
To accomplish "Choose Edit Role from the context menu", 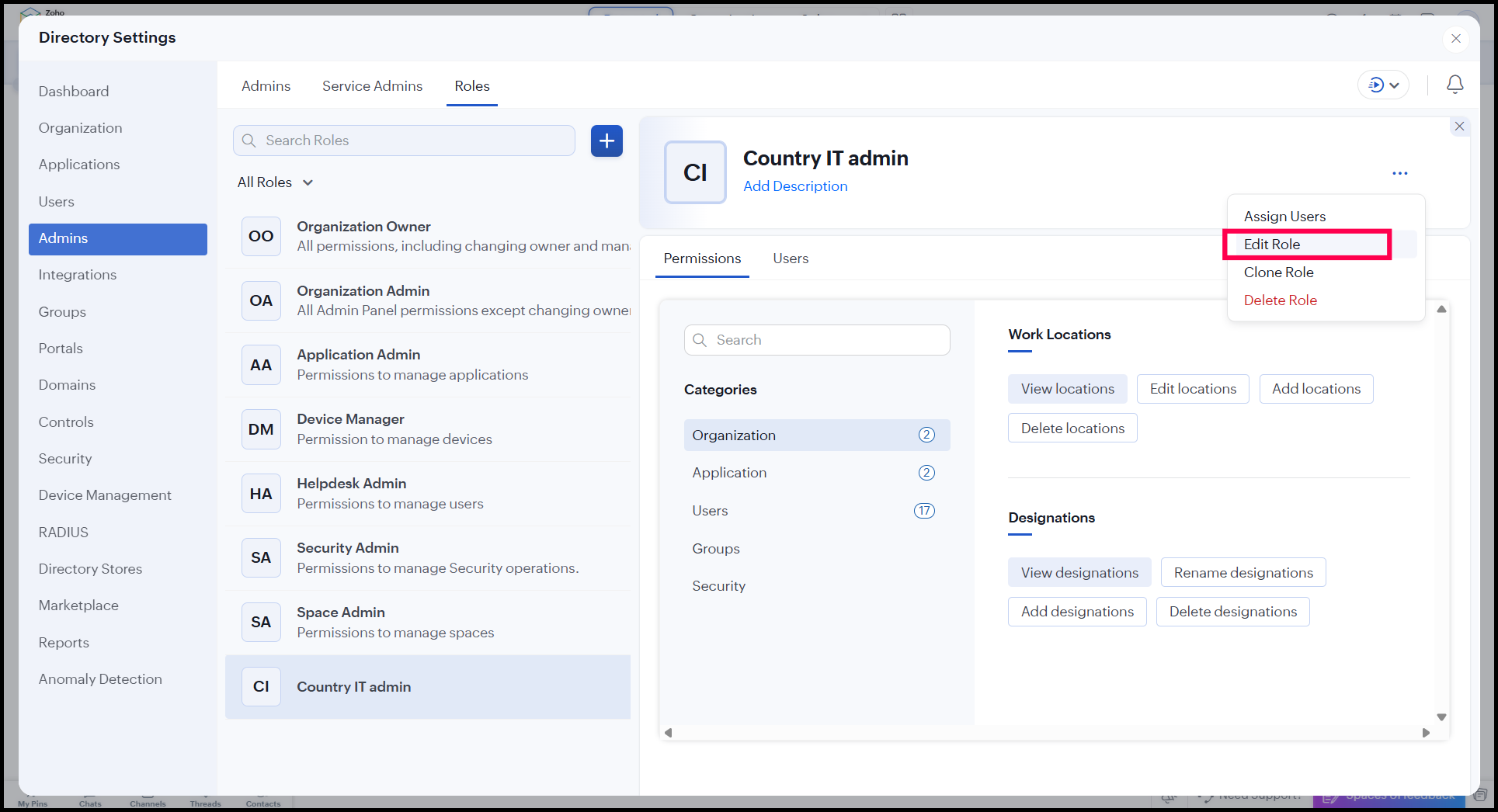I will [1272, 245].
